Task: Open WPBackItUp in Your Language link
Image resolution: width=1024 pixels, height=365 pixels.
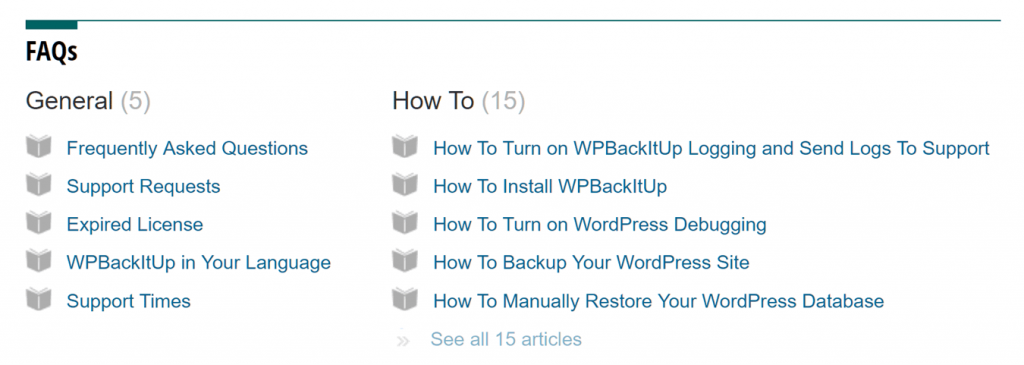Action: click(x=199, y=263)
